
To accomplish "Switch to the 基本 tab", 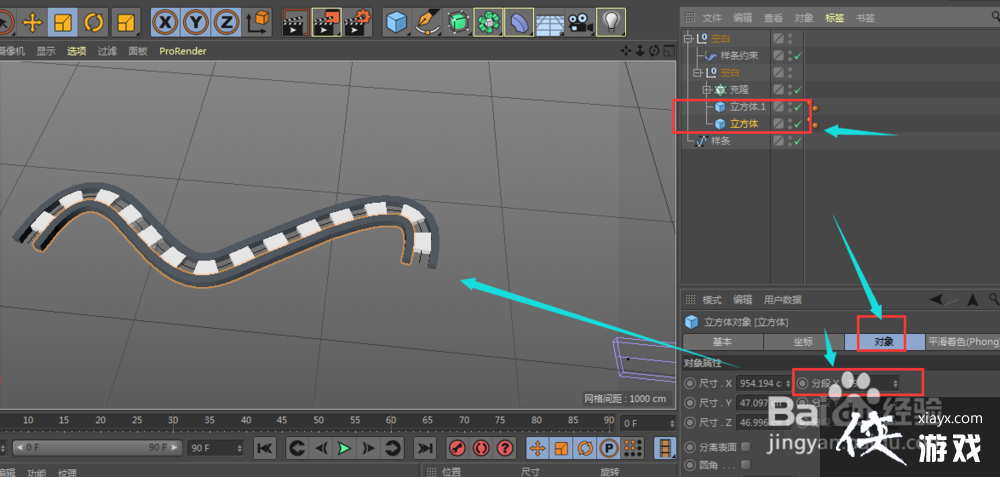I will pos(723,342).
